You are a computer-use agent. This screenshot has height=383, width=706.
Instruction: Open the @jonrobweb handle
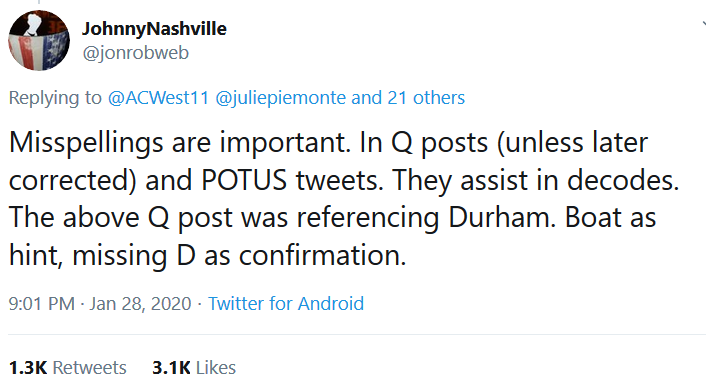click(x=135, y=53)
